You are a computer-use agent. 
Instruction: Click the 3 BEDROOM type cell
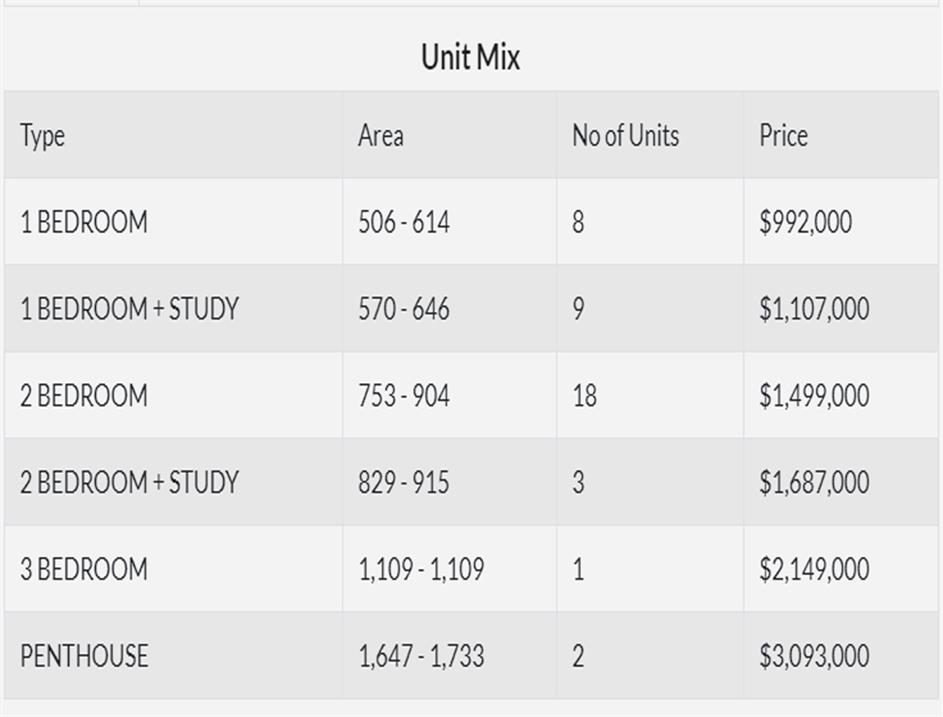(84, 570)
